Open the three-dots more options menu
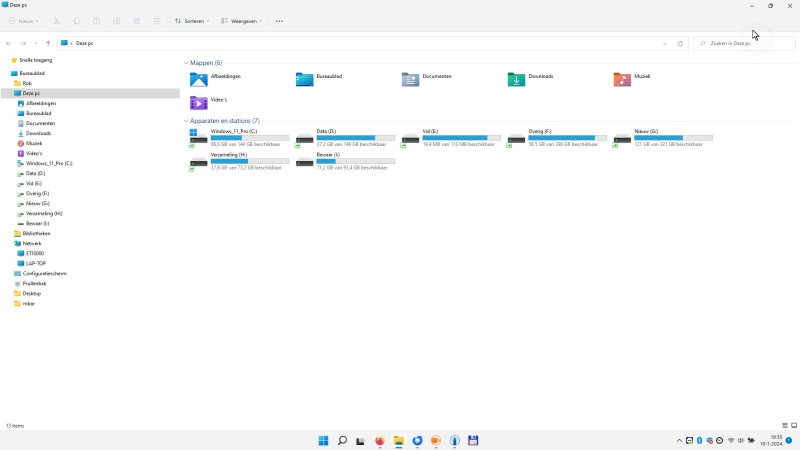This screenshot has height=450, width=800. [x=279, y=20]
